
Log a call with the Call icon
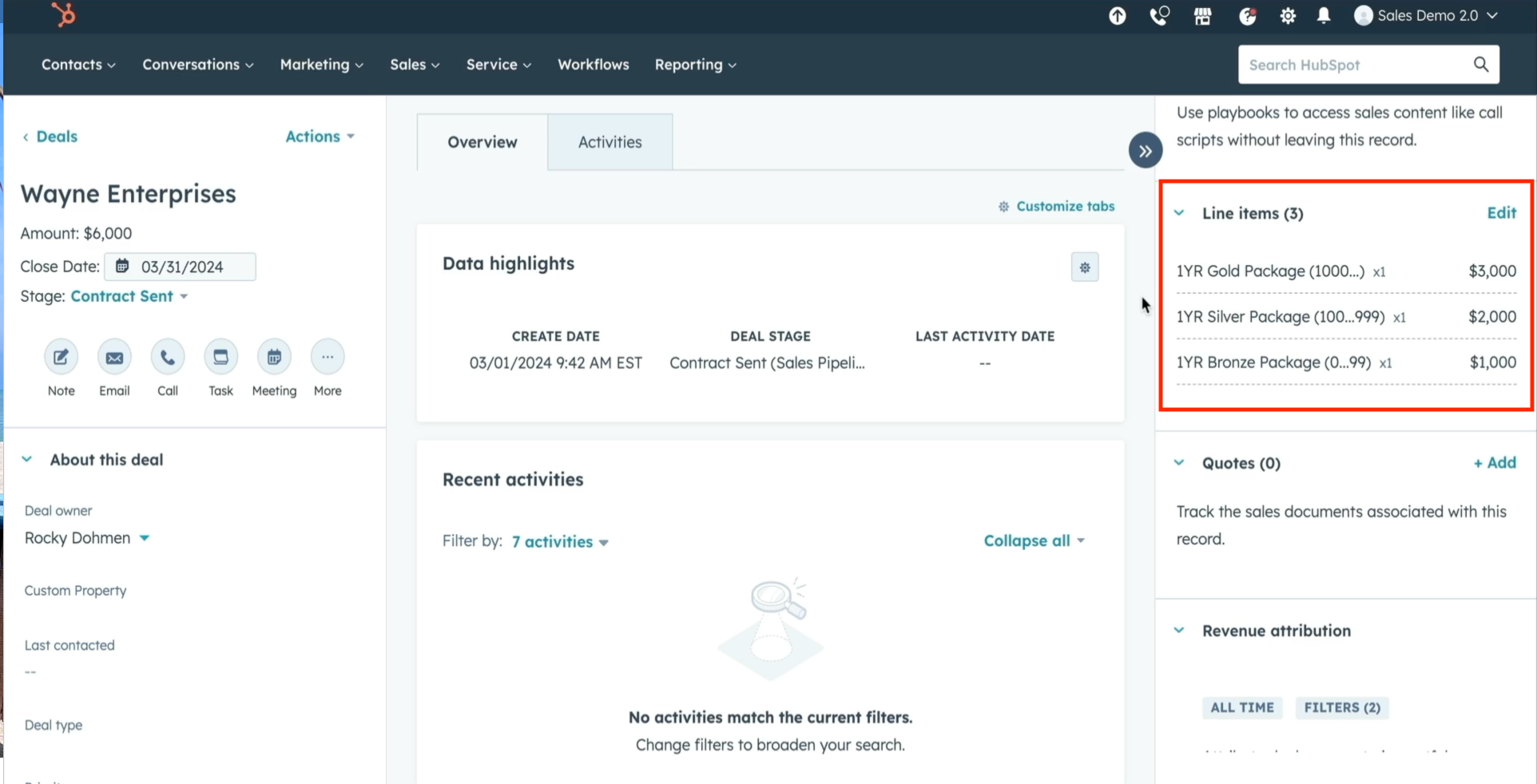[x=168, y=357]
